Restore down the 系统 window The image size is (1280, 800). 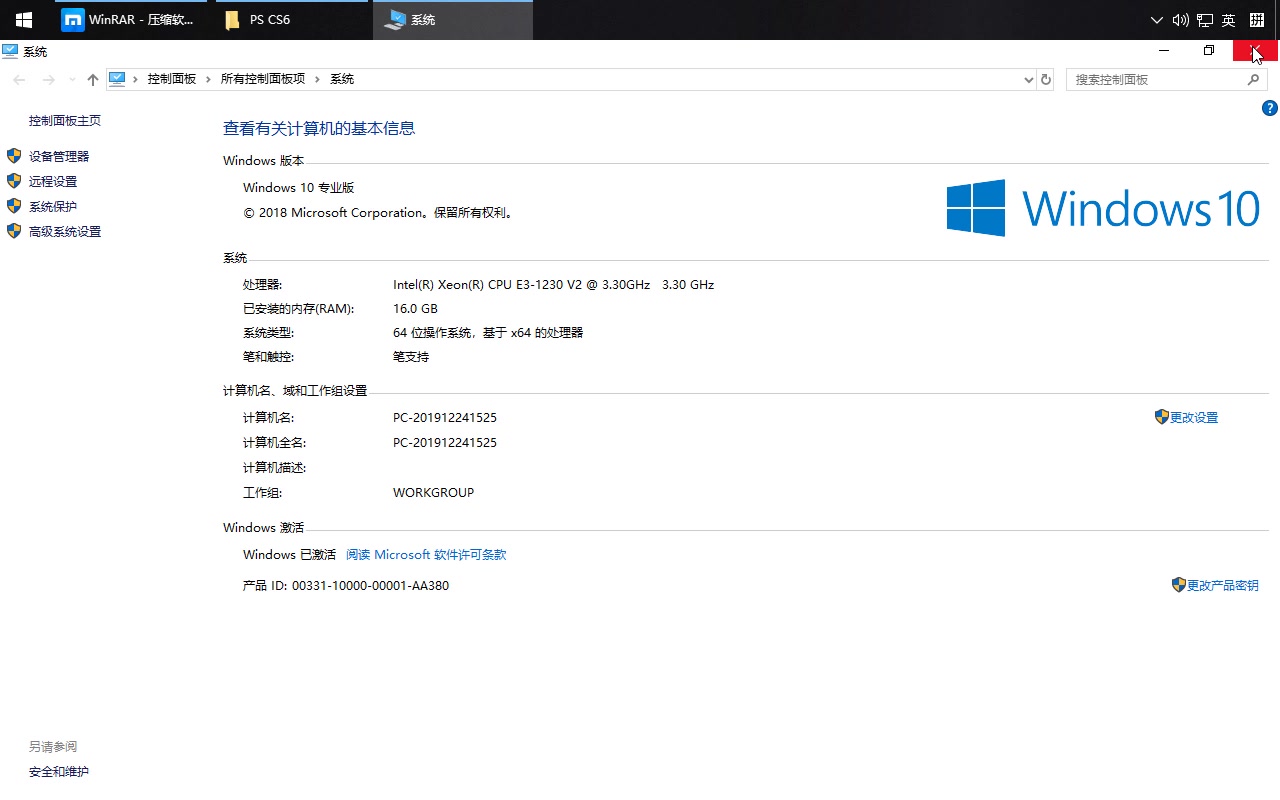coord(1209,50)
